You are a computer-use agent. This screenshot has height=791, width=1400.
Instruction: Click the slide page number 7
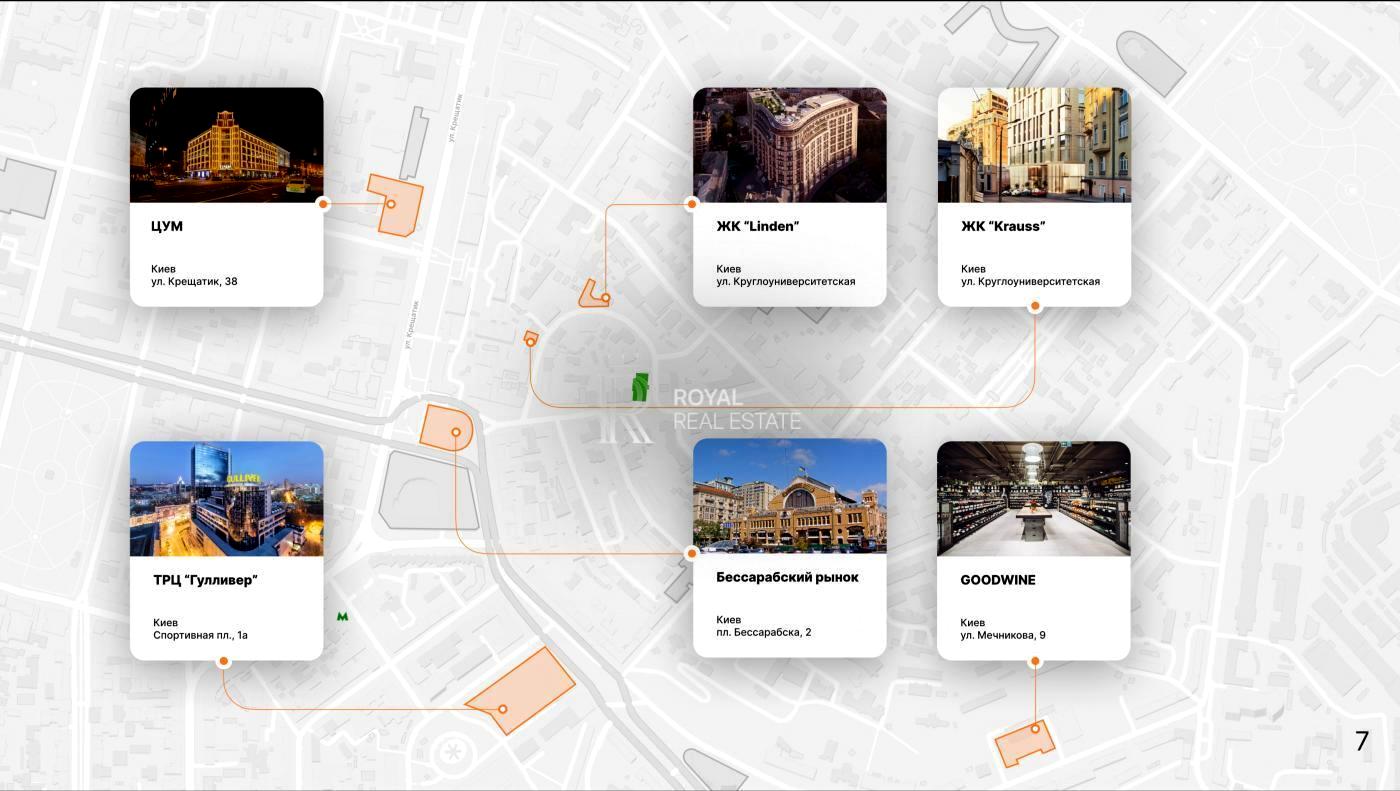[x=1361, y=741]
